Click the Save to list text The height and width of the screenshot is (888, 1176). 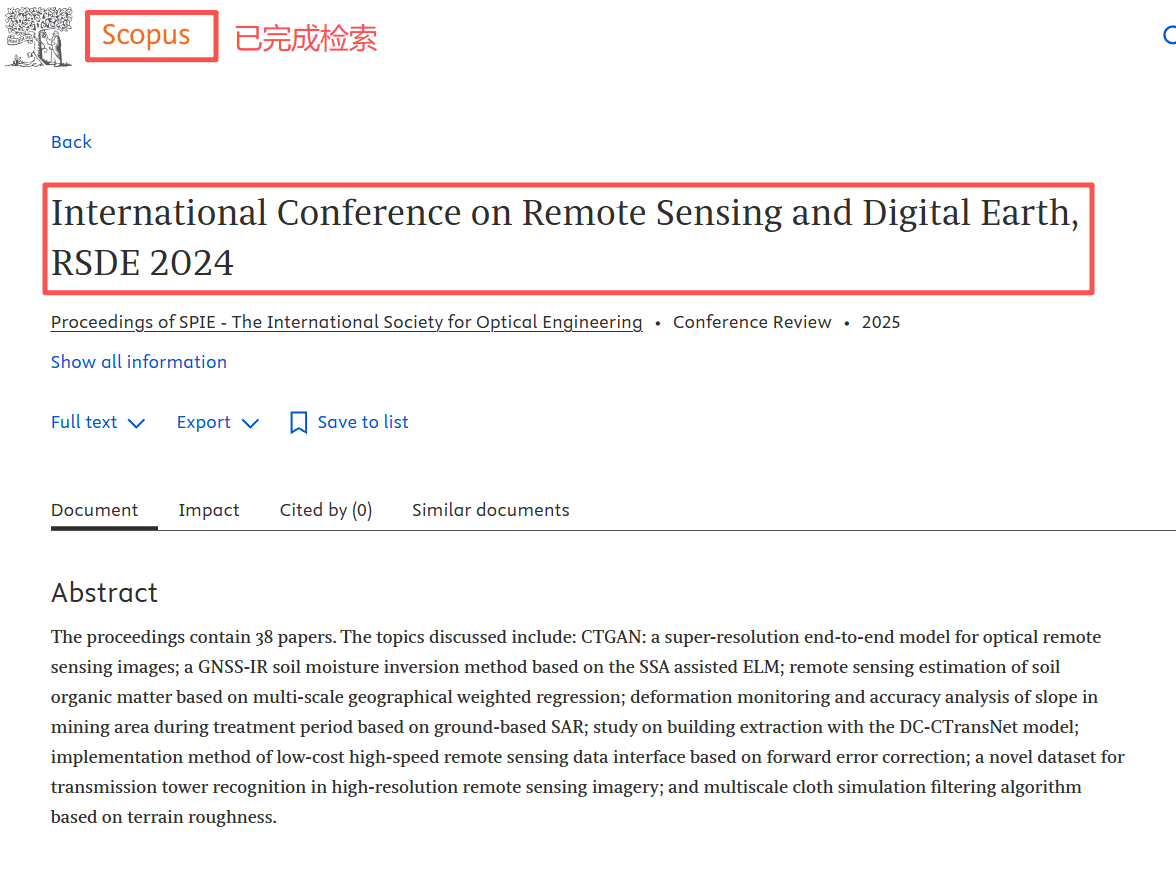tap(363, 422)
